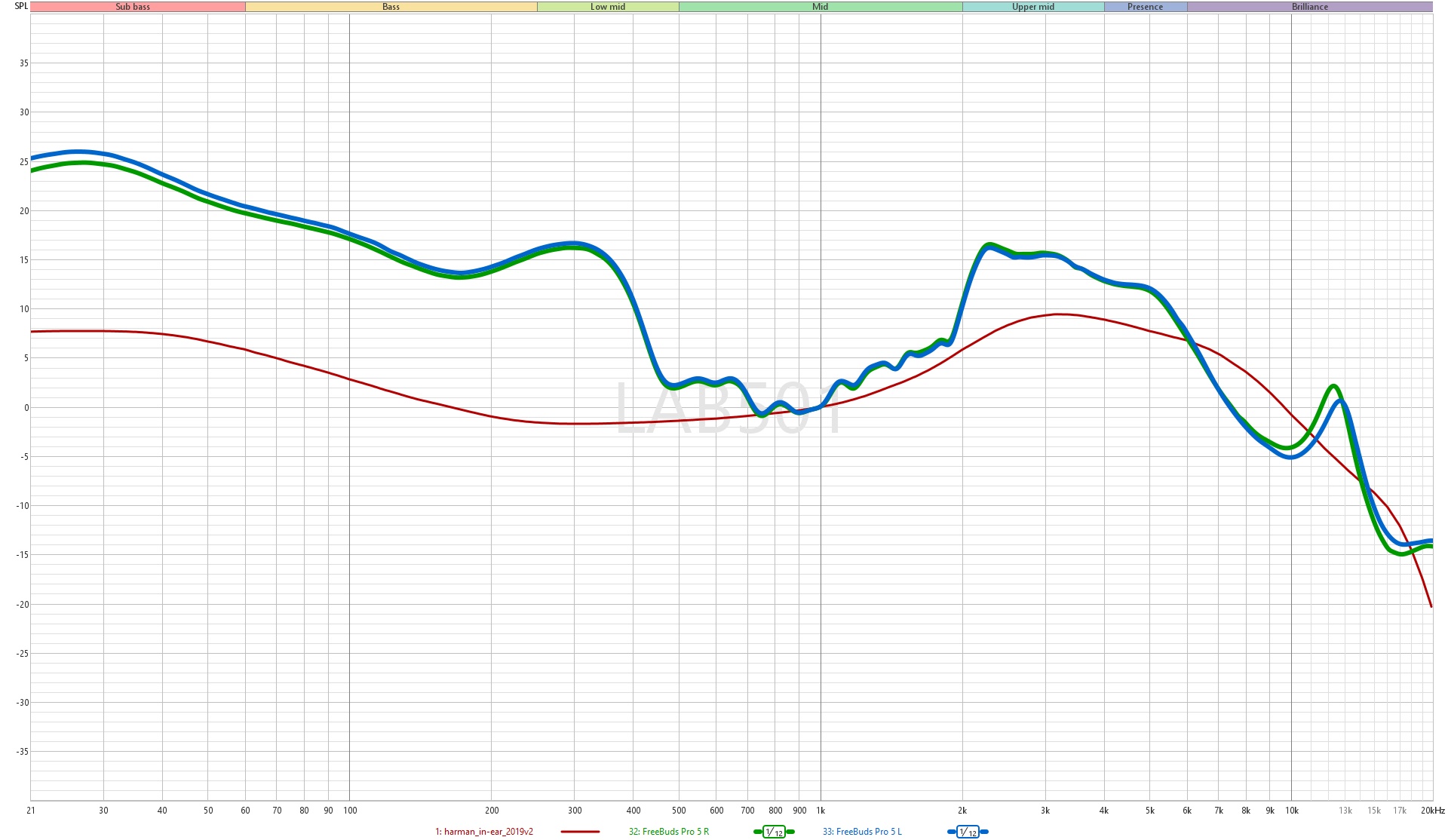This screenshot has height=840, width=1448.
Task: Click the 100 Hz frequency axis label
Action: (x=350, y=811)
